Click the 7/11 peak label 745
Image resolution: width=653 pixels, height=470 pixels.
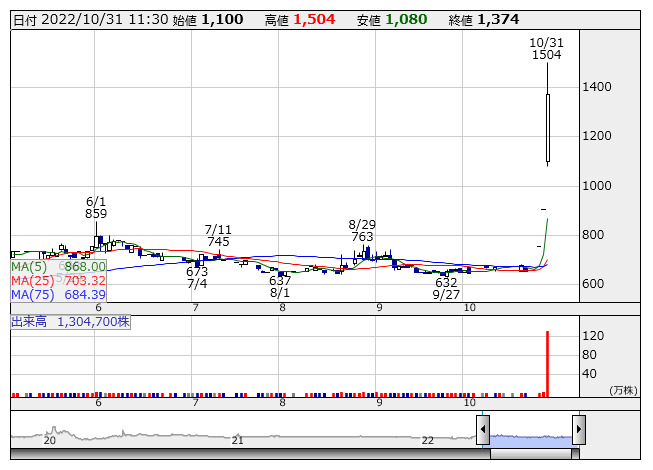(x=218, y=242)
